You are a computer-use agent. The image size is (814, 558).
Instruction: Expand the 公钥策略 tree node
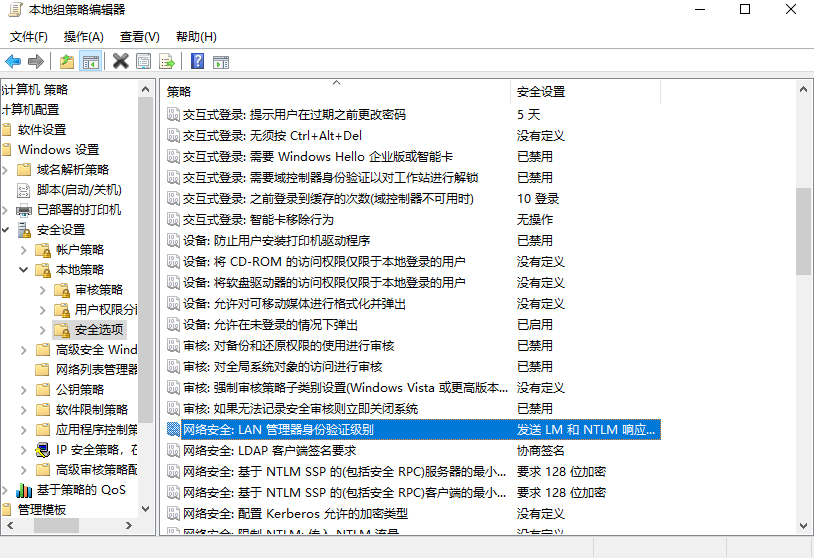click(x=24, y=390)
